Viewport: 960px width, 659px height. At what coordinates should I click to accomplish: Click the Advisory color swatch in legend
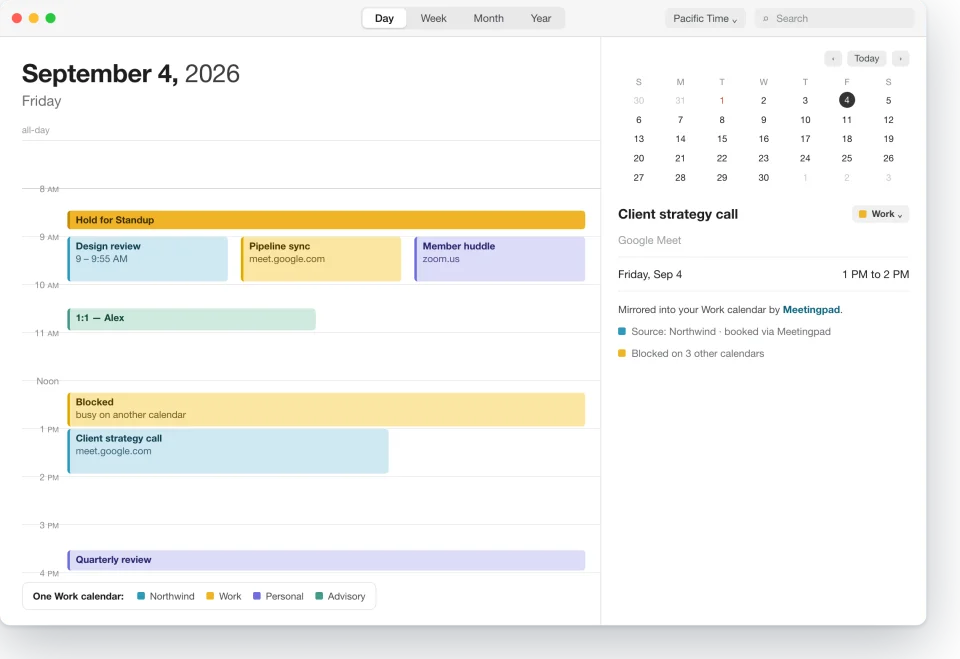(x=319, y=596)
